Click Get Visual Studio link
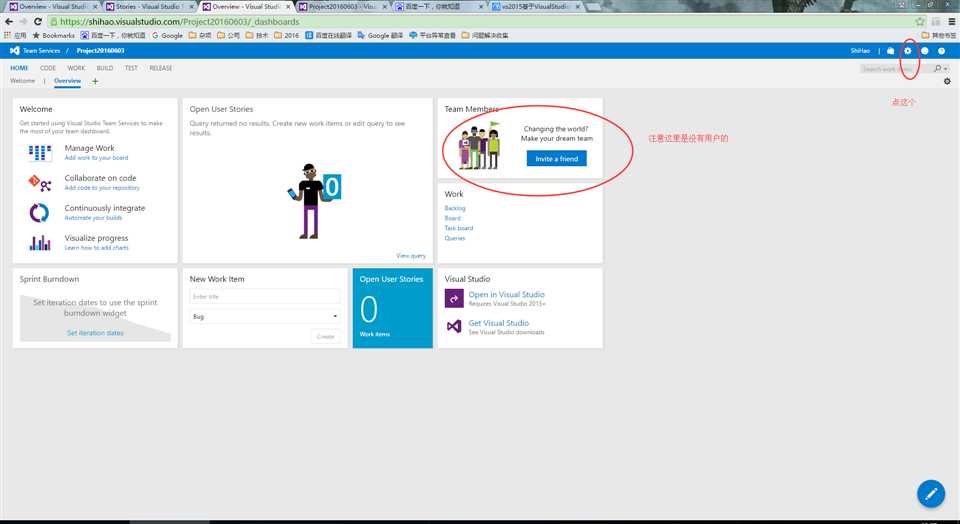 (x=498, y=323)
